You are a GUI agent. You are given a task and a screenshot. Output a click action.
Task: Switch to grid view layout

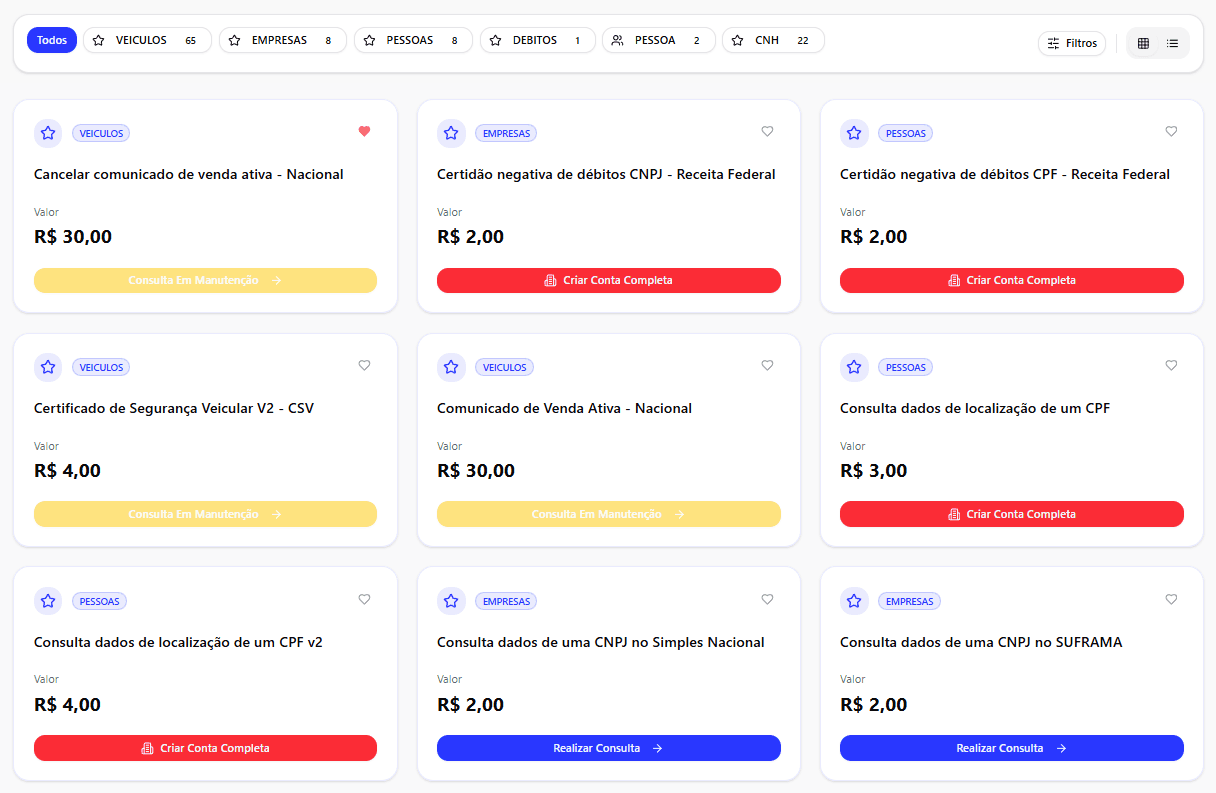tap(1143, 43)
